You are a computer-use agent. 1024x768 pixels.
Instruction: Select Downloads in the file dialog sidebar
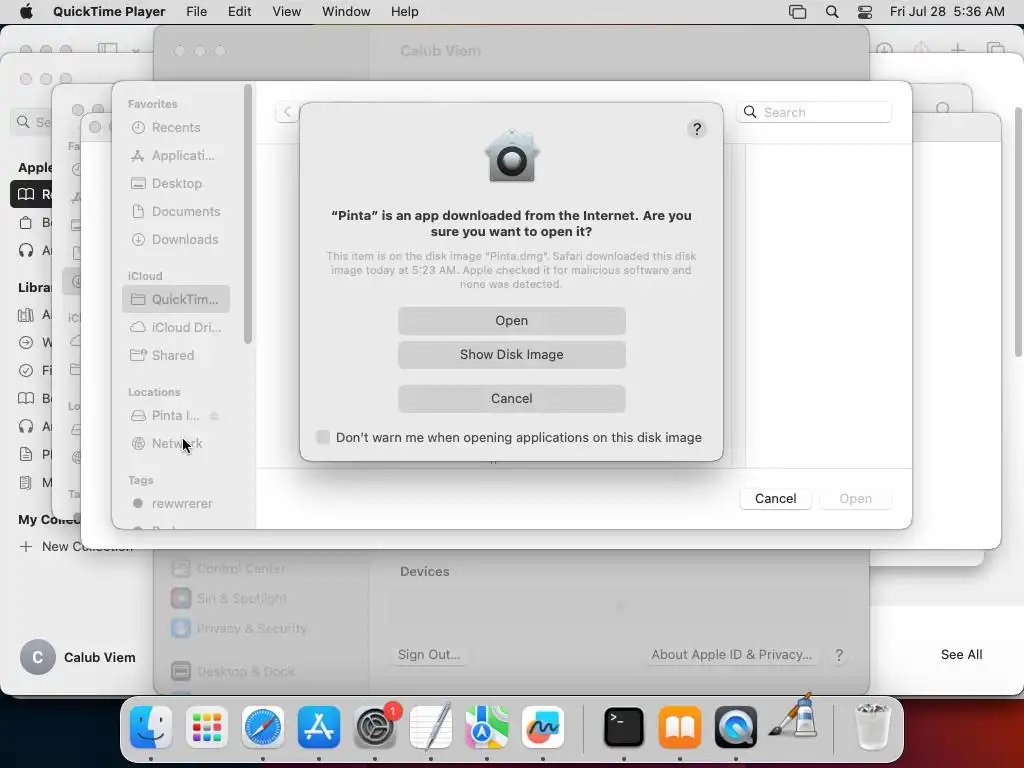[x=175, y=240]
